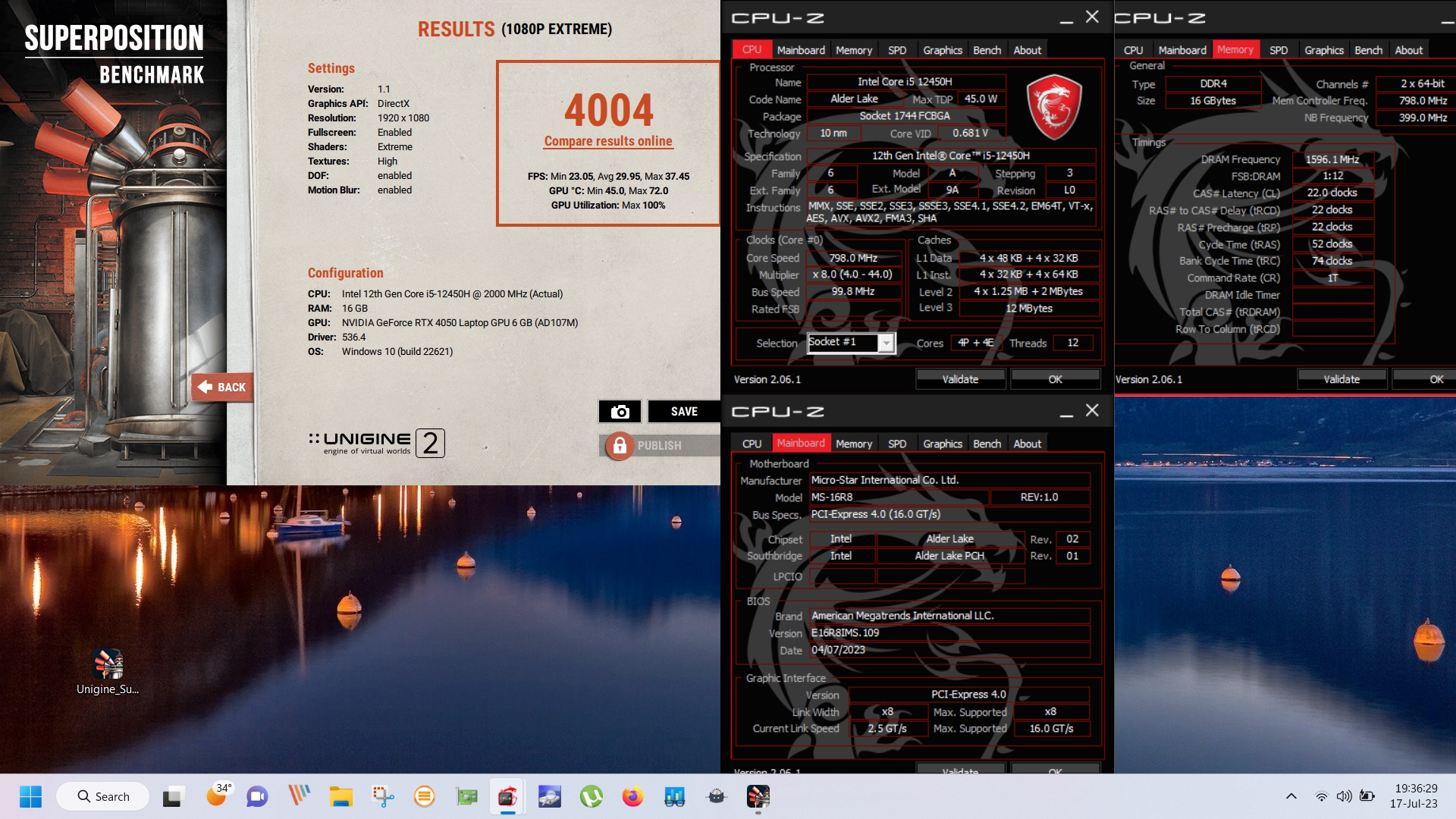Select CPU tab in the CPU-Z Memory window
Screen dimensions: 1456x819
1133,50
